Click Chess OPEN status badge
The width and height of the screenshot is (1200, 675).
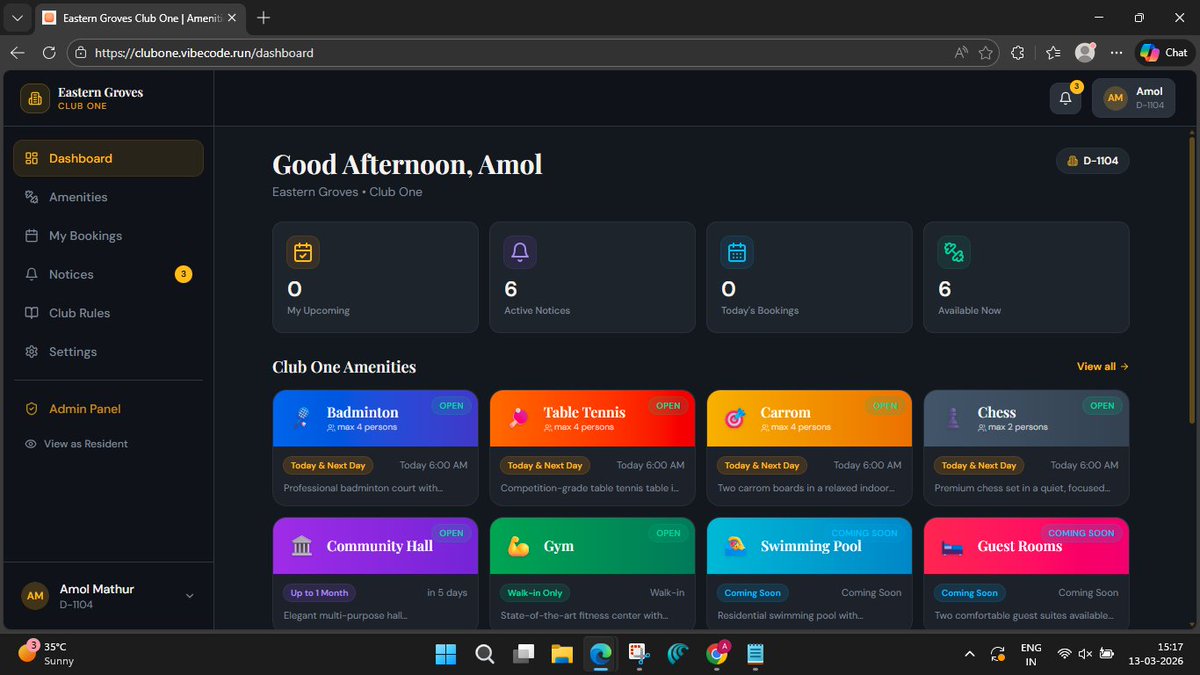(1102, 406)
